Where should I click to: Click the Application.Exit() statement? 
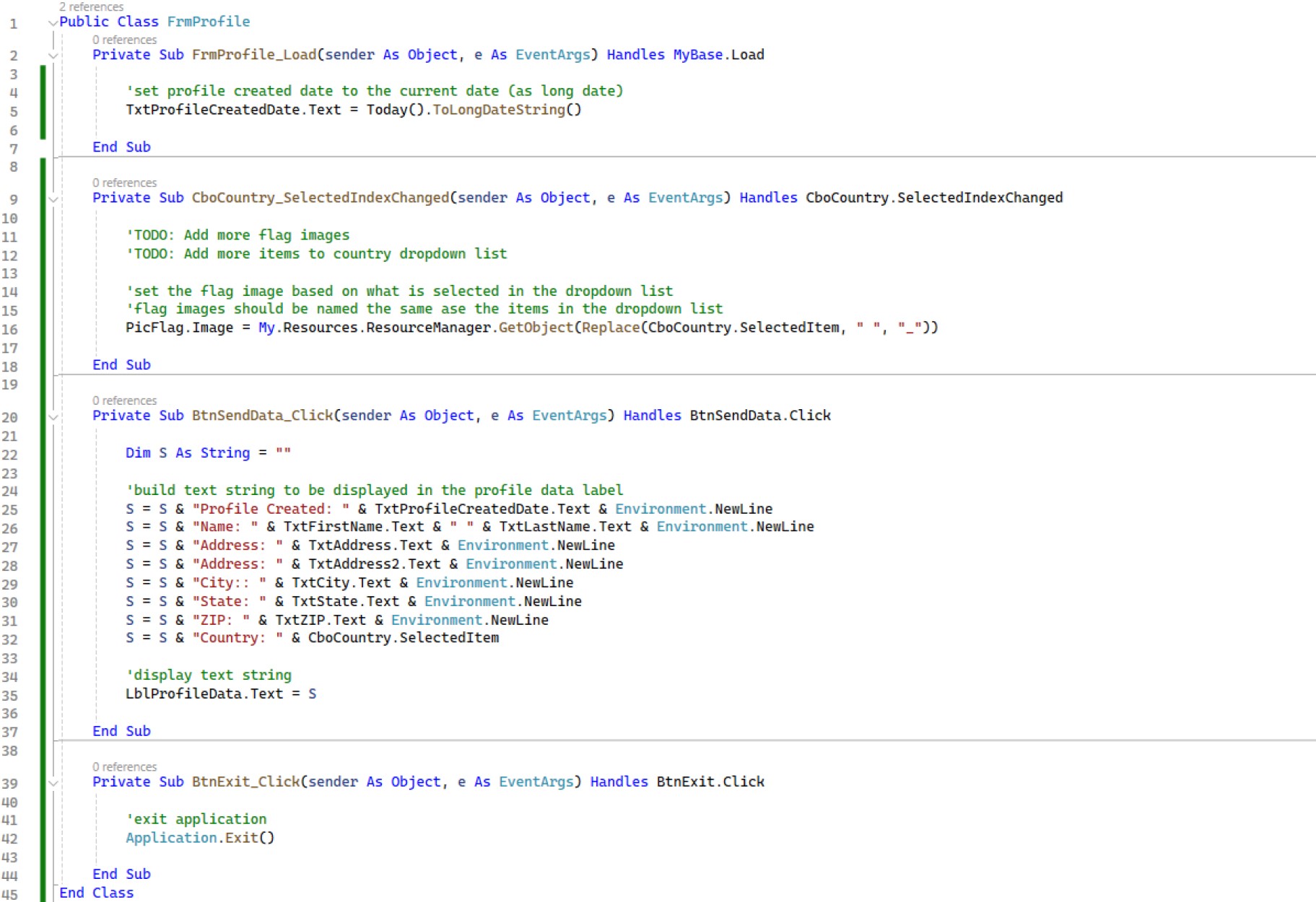point(200,838)
